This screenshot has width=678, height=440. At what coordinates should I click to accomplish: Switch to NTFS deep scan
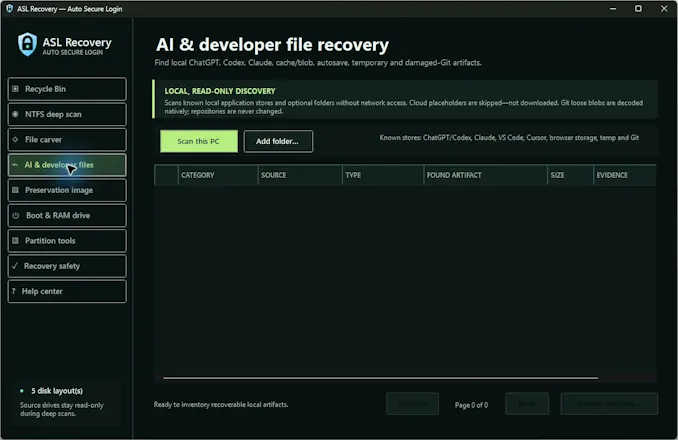pos(67,114)
